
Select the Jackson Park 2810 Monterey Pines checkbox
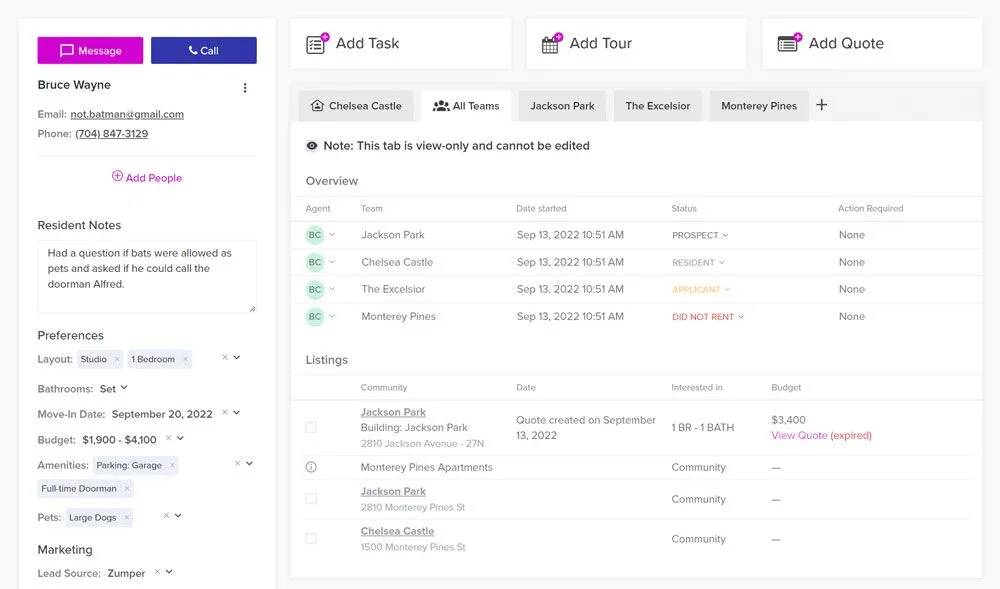tap(311, 499)
